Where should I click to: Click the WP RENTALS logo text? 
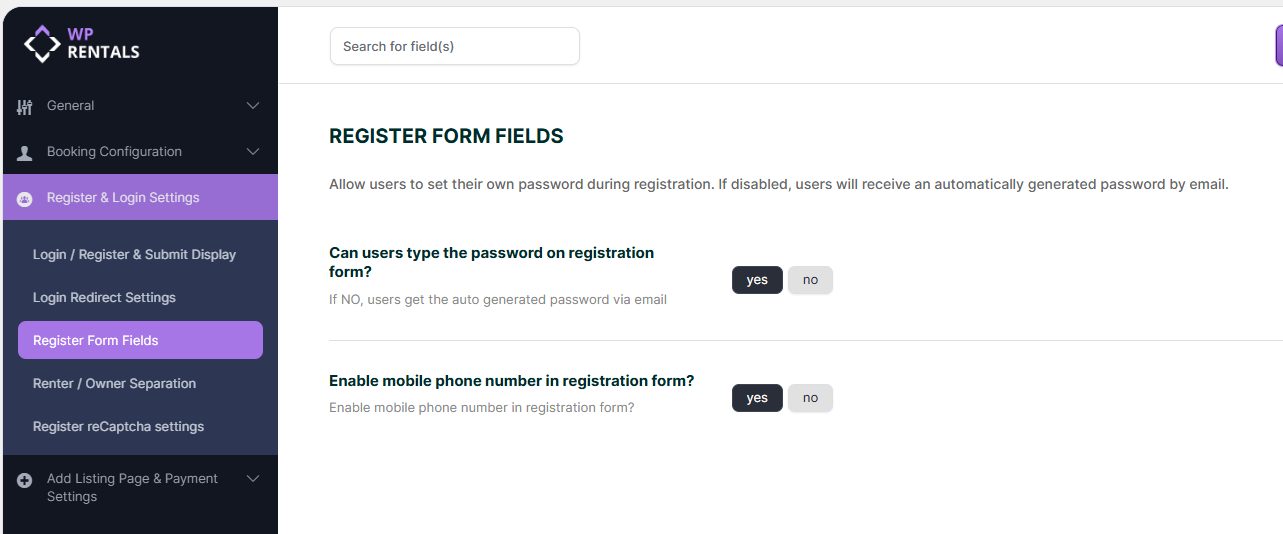click(x=103, y=43)
